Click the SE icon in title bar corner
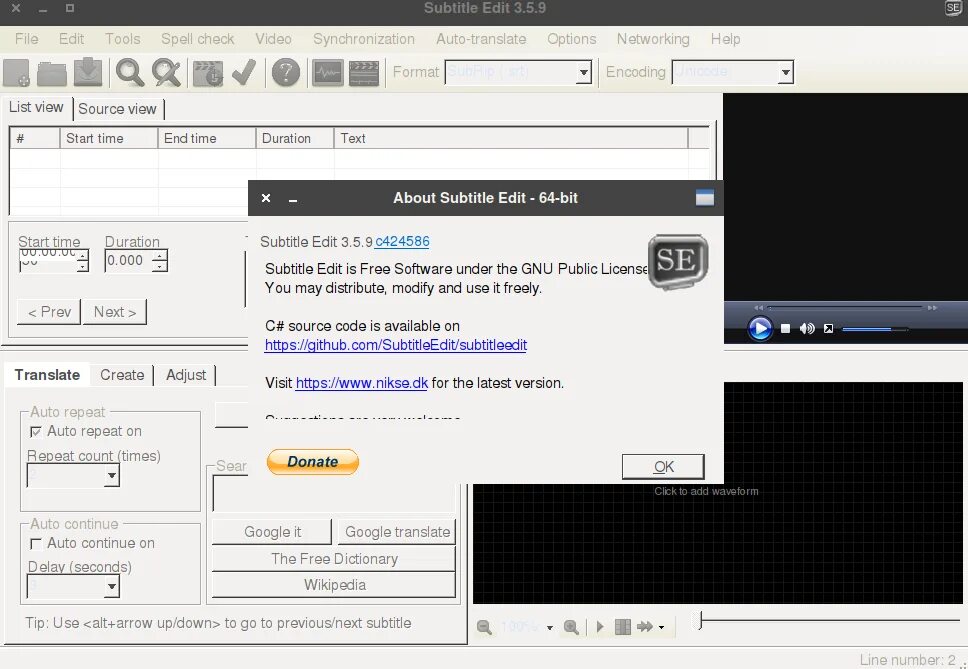Image resolution: width=968 pixels, height=669 pixels. [954, 8]
